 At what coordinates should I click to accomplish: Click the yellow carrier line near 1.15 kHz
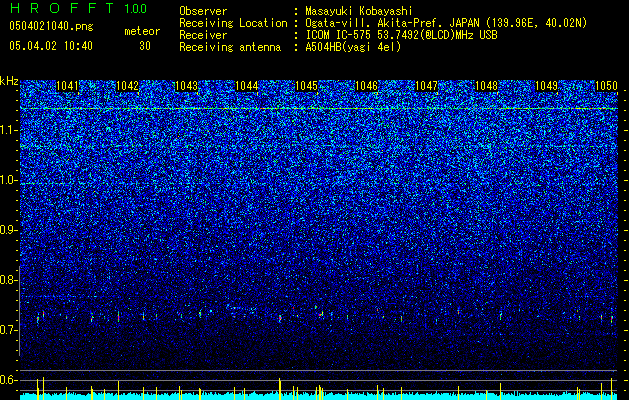[319, 109]
